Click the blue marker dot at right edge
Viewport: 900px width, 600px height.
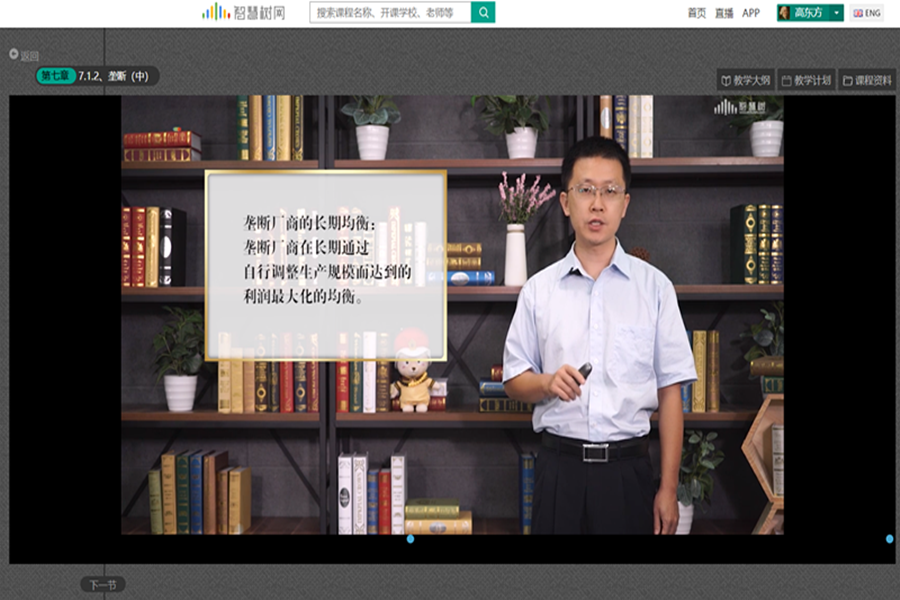(x=889, y=539)
